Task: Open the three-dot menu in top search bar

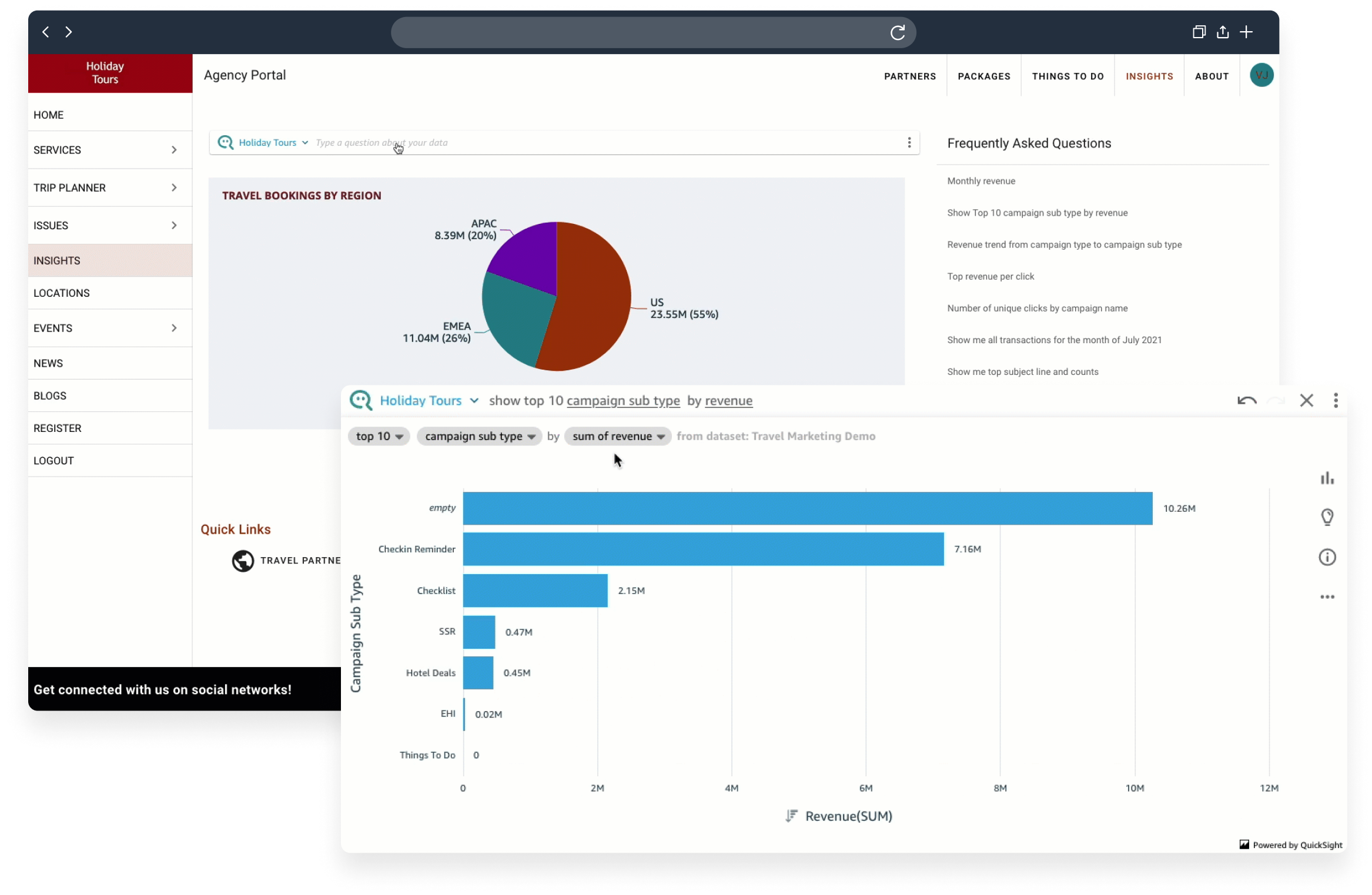Action: tap(909, 142)
